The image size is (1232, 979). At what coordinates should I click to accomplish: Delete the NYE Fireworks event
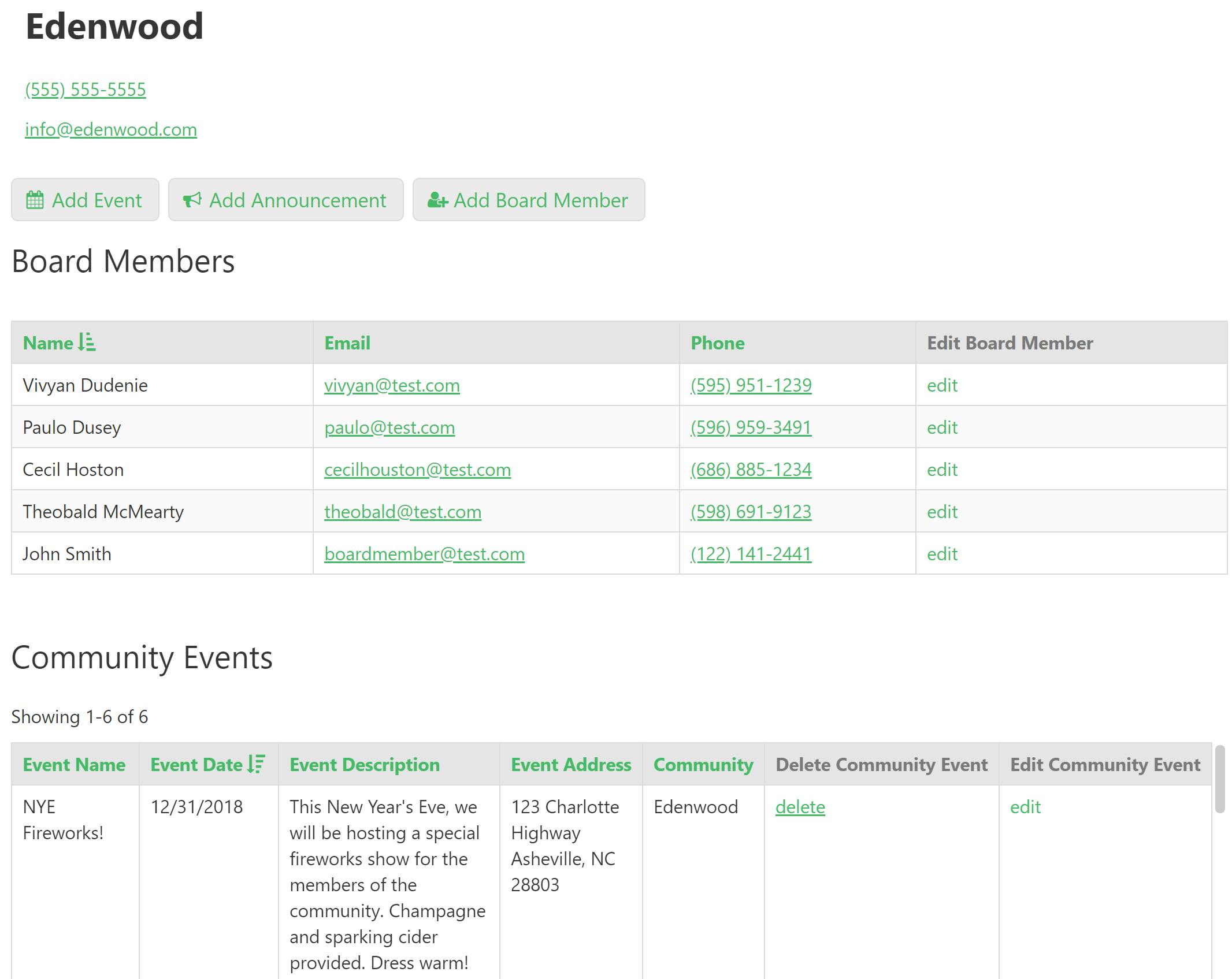click(x=800, y=806)
